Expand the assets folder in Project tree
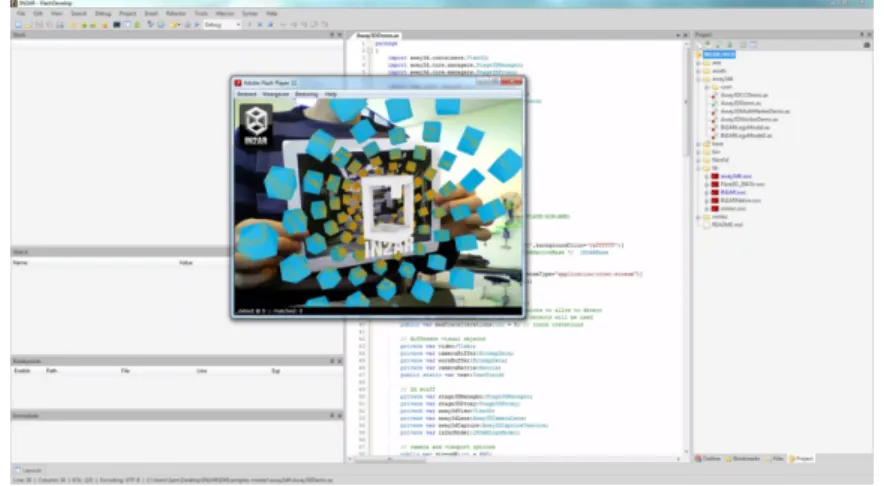 click(698, 71)
